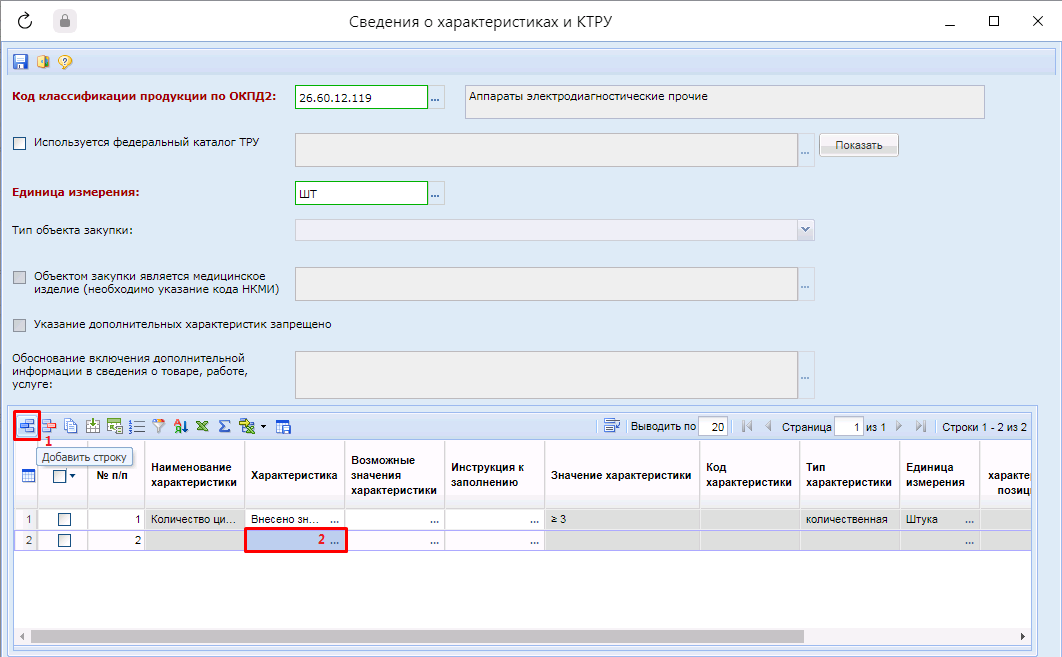The image size is (1062, 657).
Task: Click the sigma sum icon
Action: pos(224,426)
